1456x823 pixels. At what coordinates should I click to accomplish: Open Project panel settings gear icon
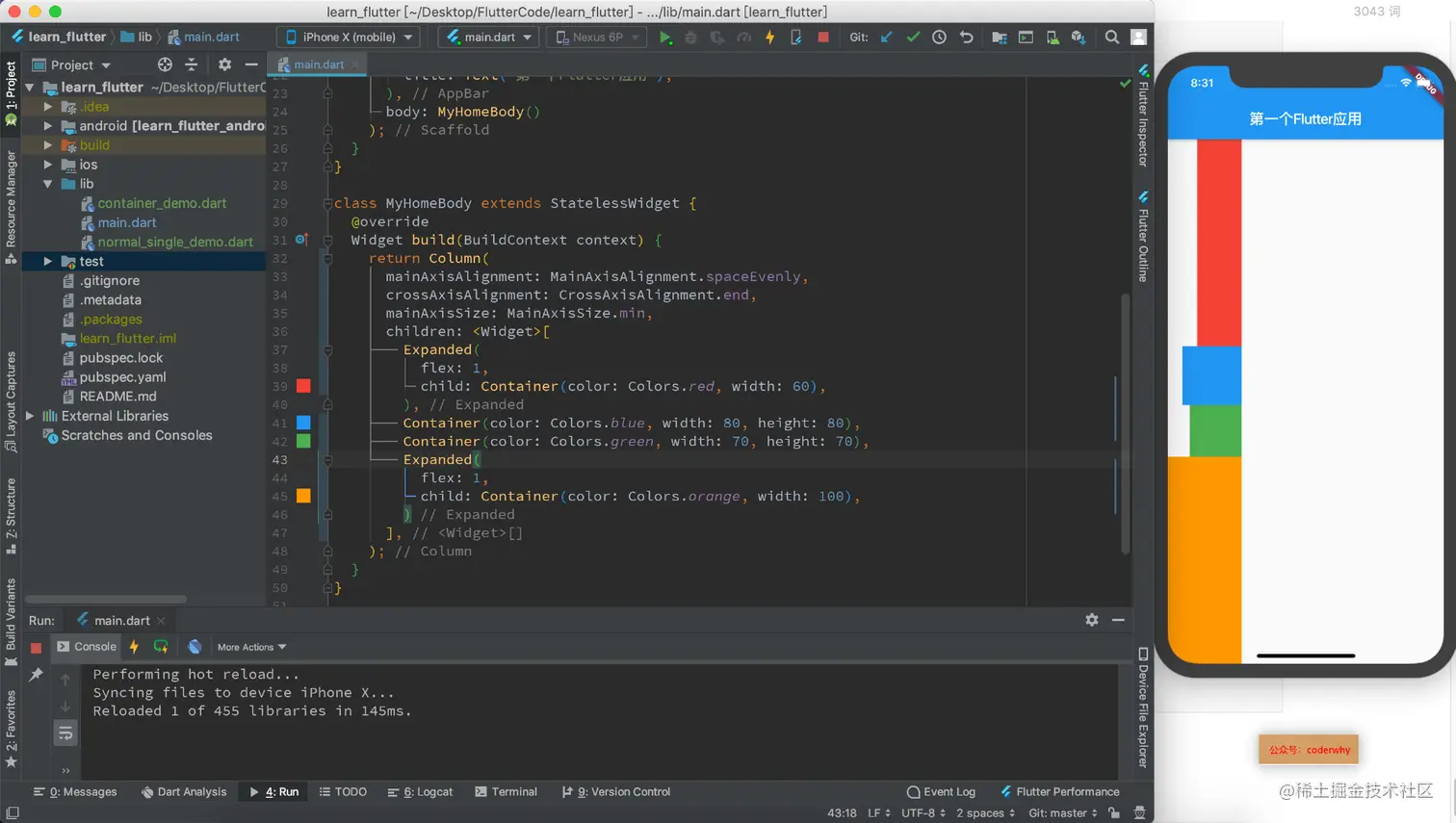[x=224, y=64]
